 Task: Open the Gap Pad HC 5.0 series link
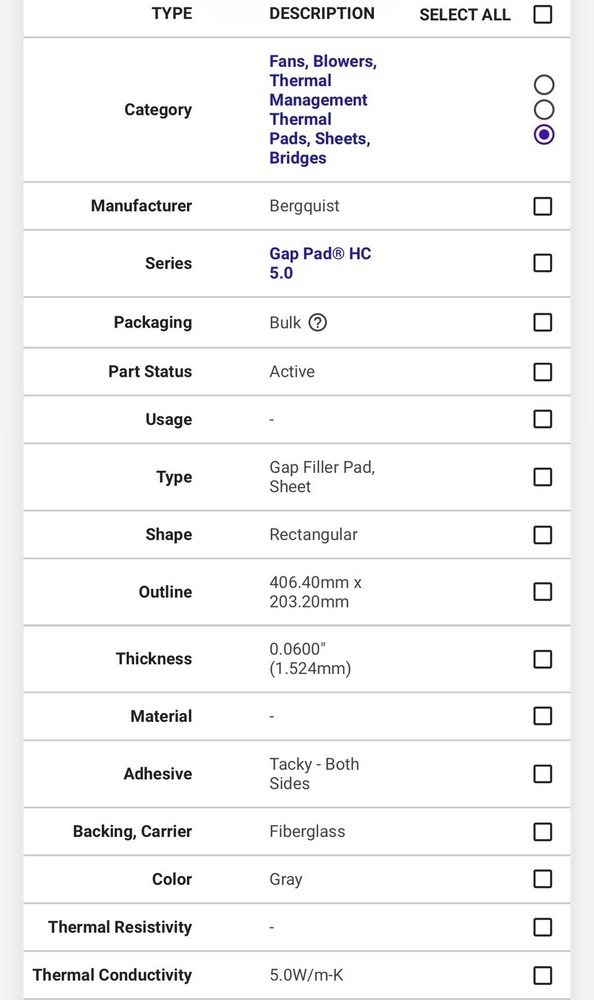320,263
